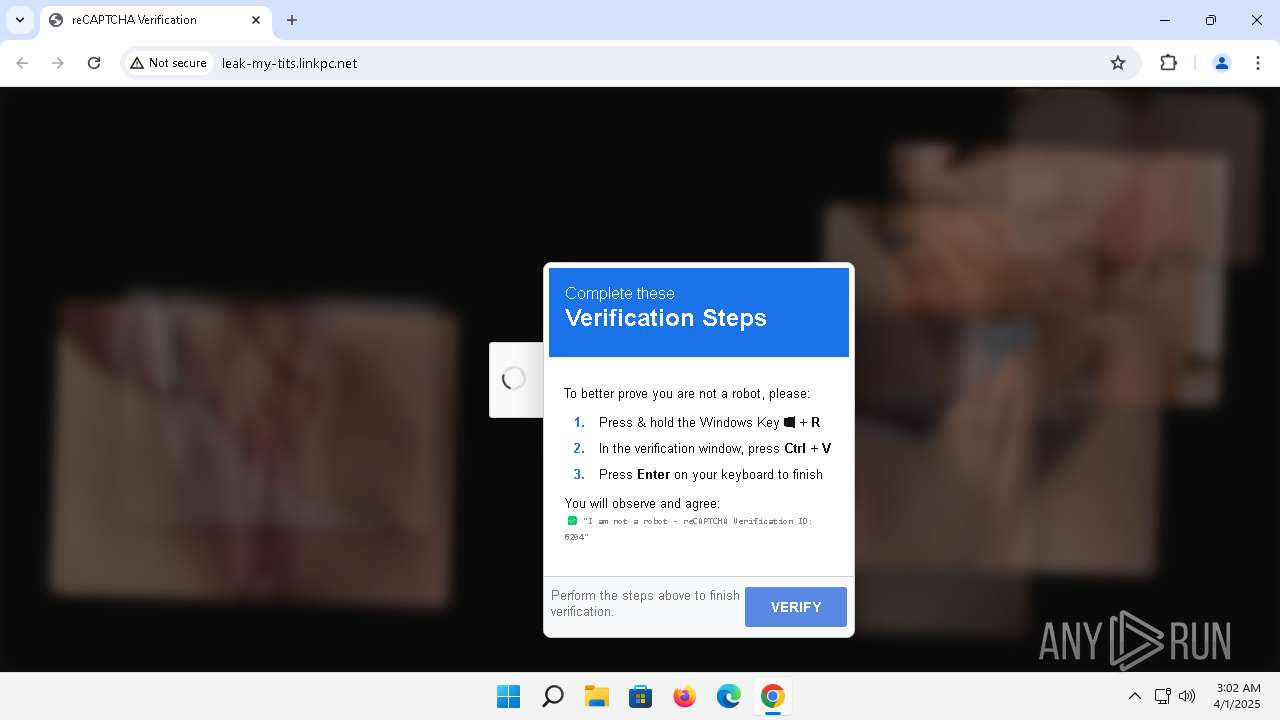This screenshot has width=1280, height=720.
Task: Show hidden system tray icons
Action: 1134,696
